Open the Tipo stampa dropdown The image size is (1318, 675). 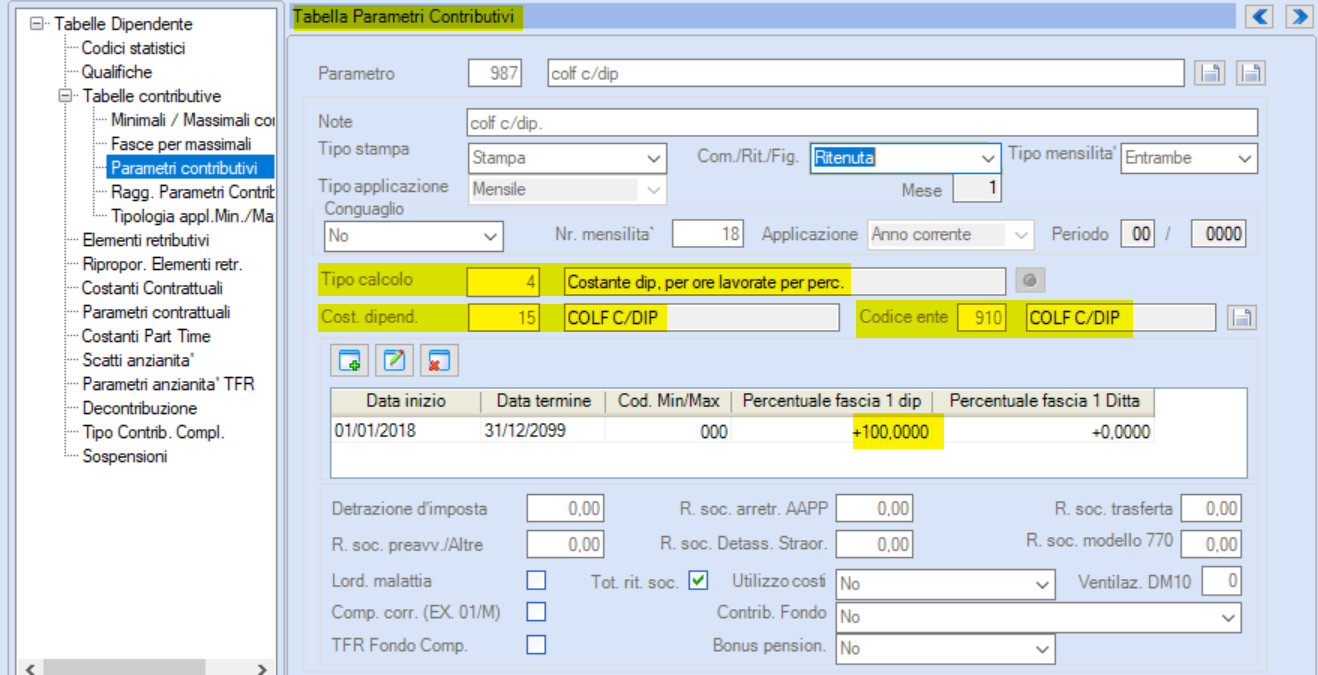[655, 158]
